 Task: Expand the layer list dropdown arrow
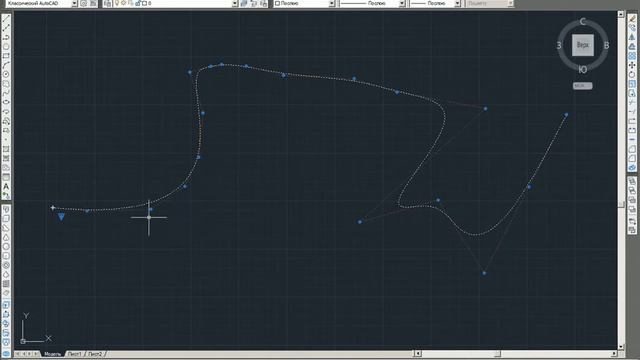point(235,3)
